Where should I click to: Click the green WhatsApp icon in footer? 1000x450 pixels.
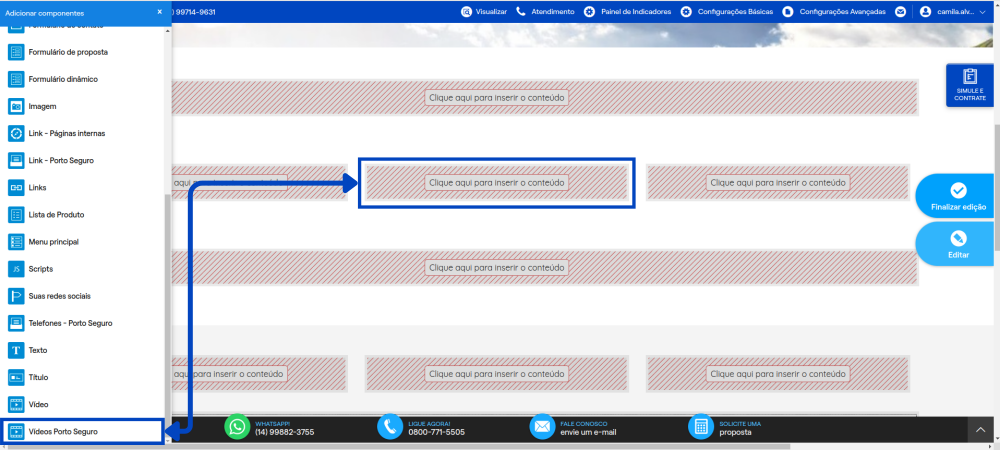coord(237,427)
